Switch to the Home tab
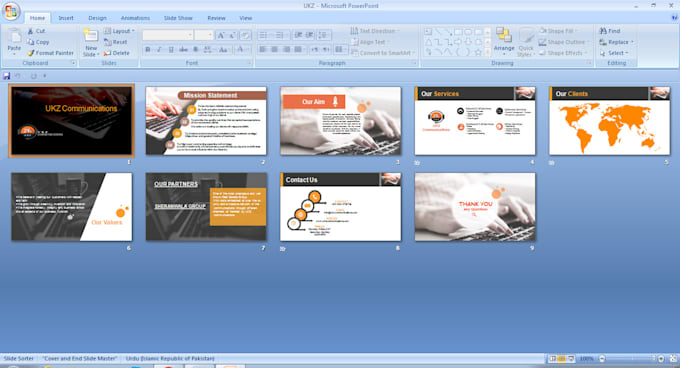This screenshot has height=368, width=680. click(x=37, y=18)
